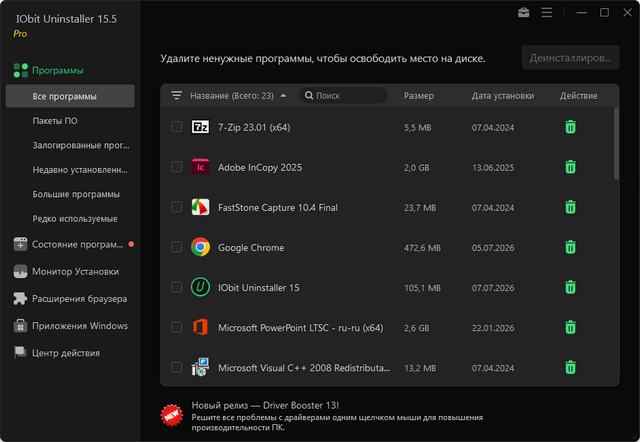Click the trash icon for Google Chrome

[x=570, y=247]
